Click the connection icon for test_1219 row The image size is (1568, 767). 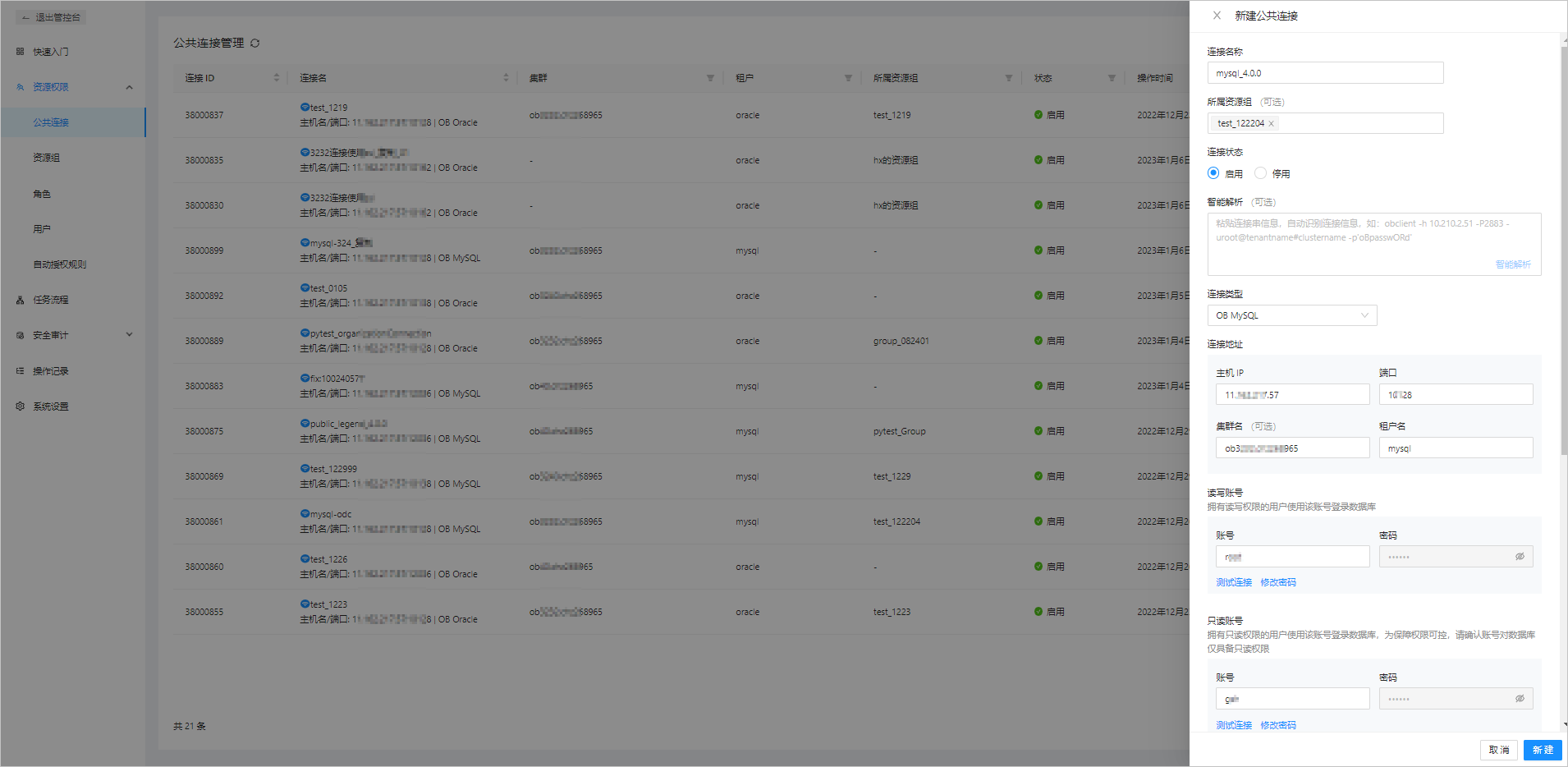[305, 108]
